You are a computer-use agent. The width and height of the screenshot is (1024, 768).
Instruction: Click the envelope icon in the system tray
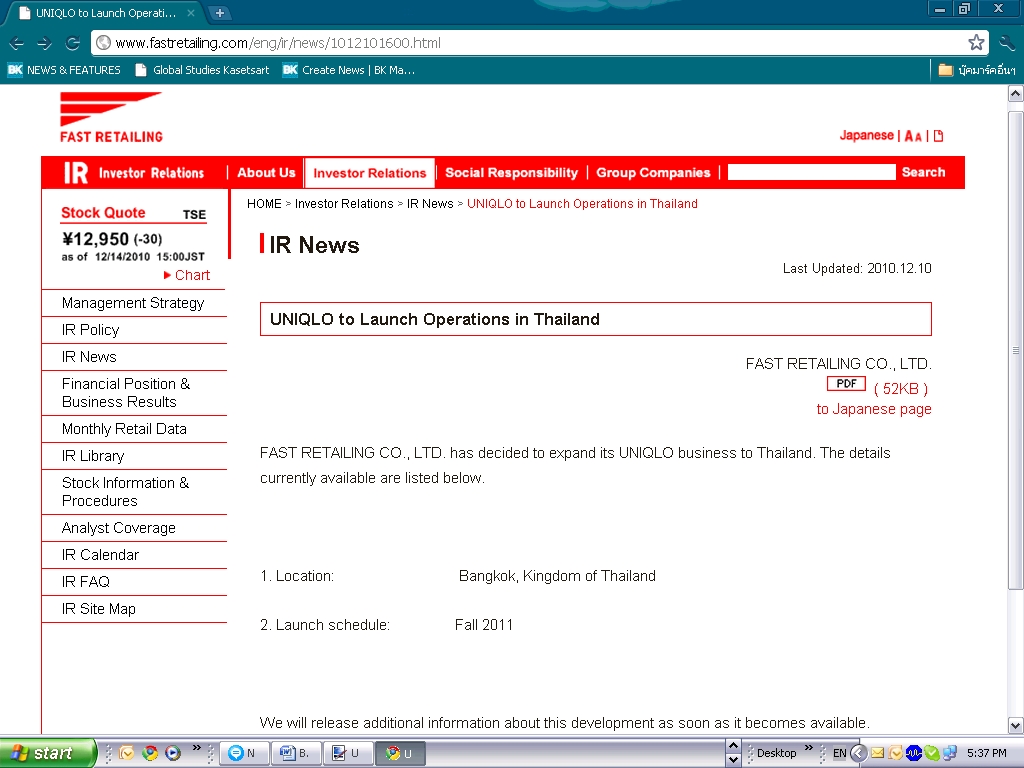876,753
